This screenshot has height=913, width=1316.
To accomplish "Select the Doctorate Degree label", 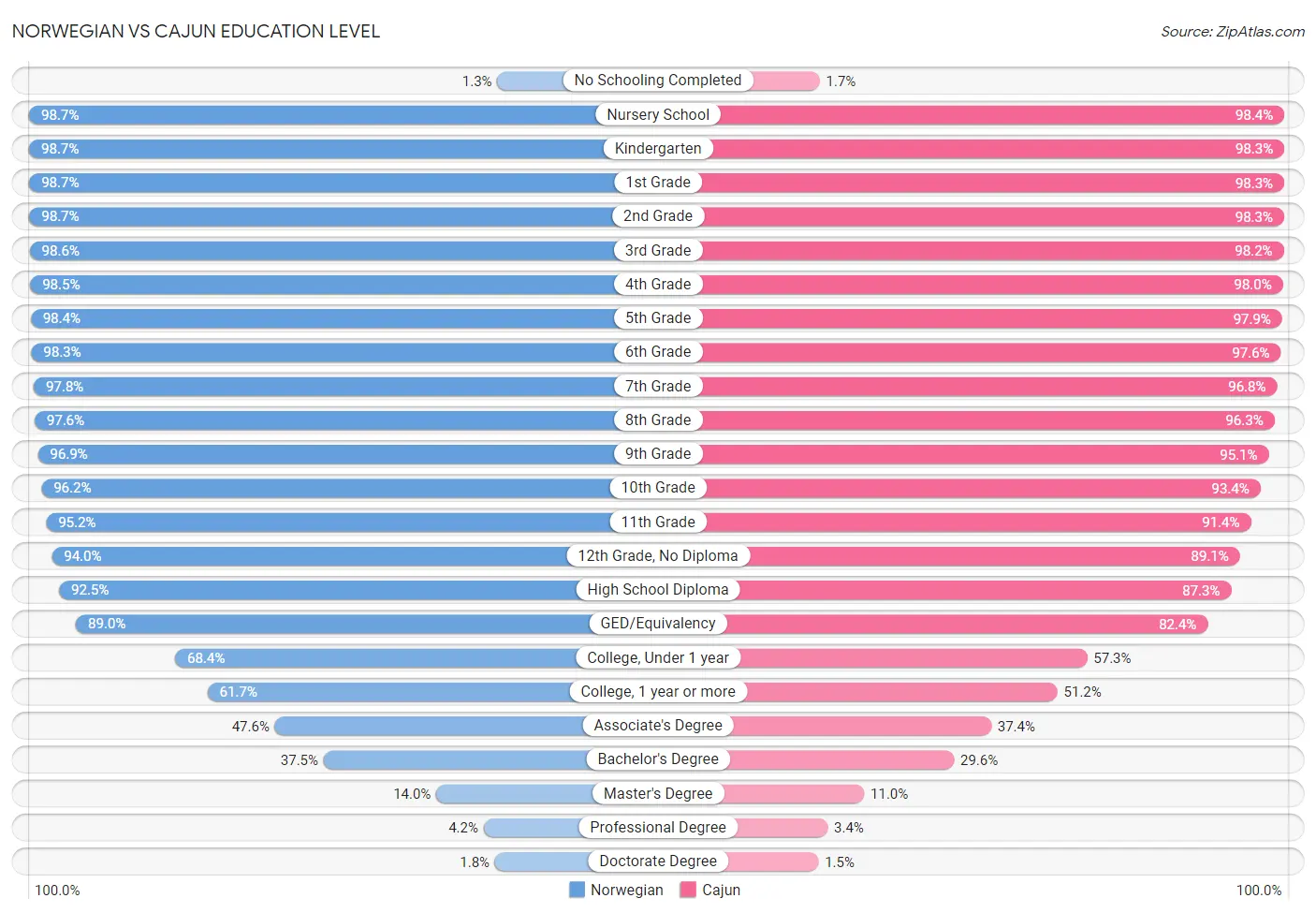I will (x=658, y=861).
